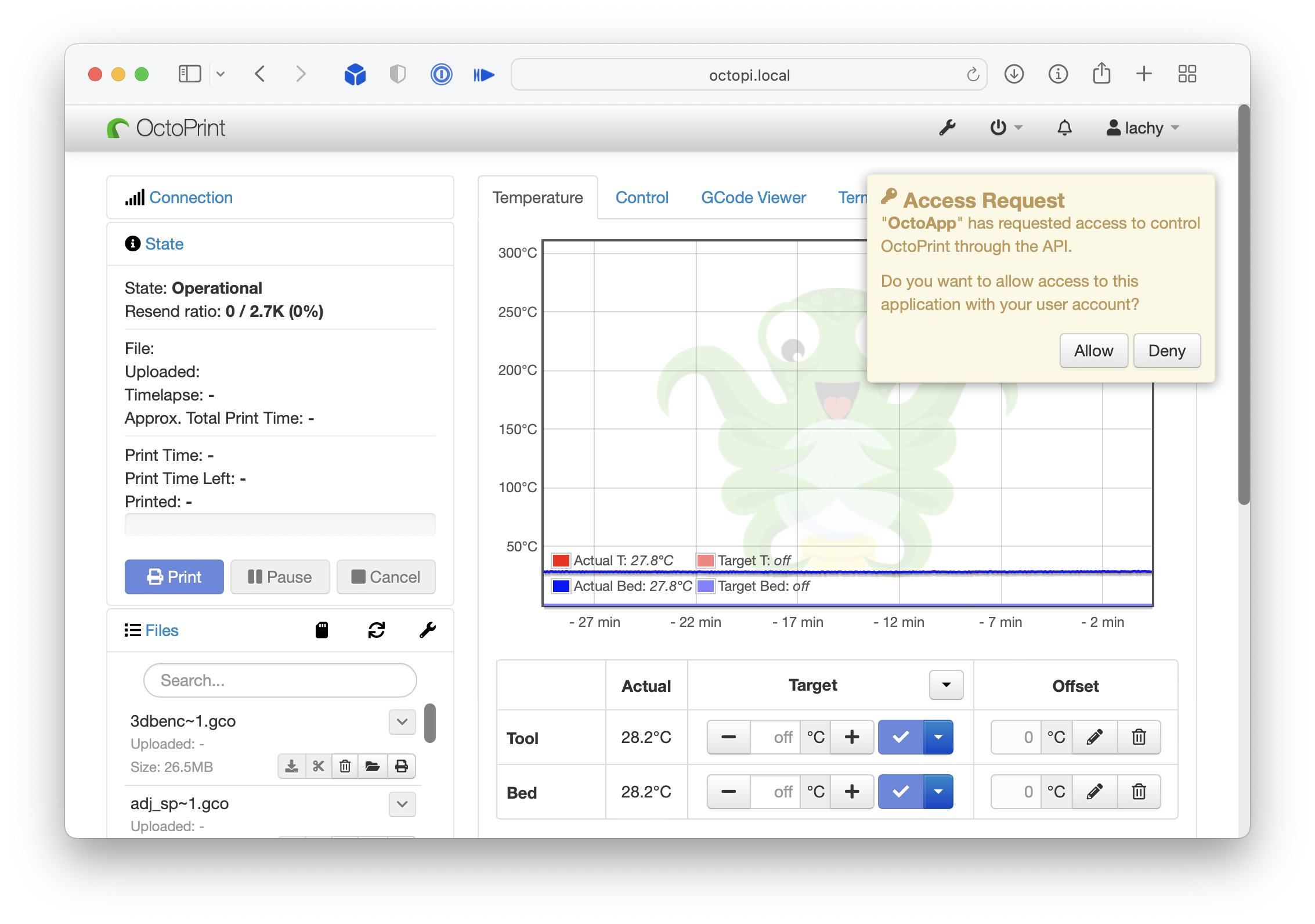Click the file Search field
Viewport: 1315px width, 924px height.
(x=280, y=680)
